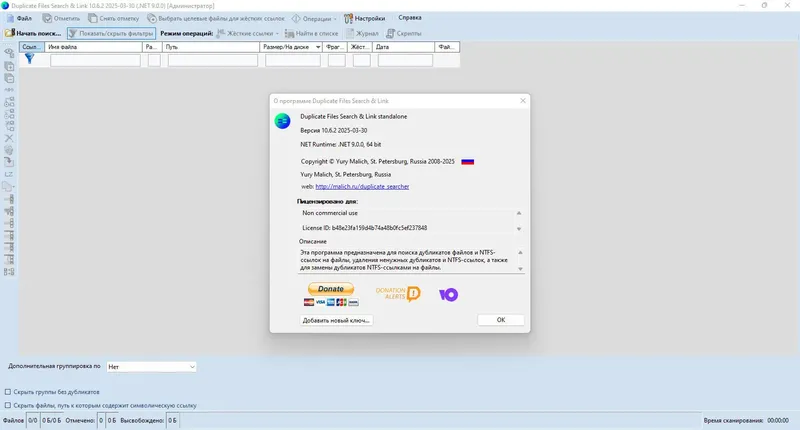The width and height of the screenshot is (800, 430).
Task: Click OK in the About dialog
Action: (x=501, y=320)
